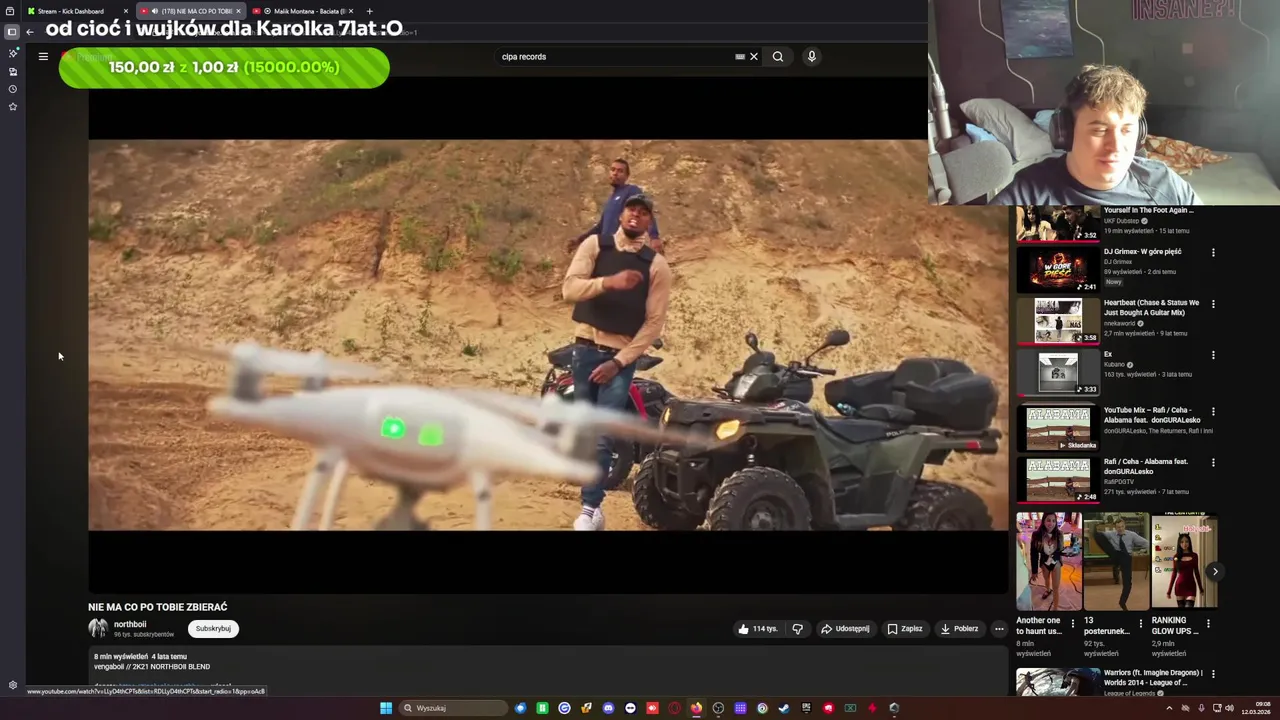Open the RANKING GLOW UPS short thumbnail
The height and width of the screenshot is (720, 1280).
(1184, 561)
